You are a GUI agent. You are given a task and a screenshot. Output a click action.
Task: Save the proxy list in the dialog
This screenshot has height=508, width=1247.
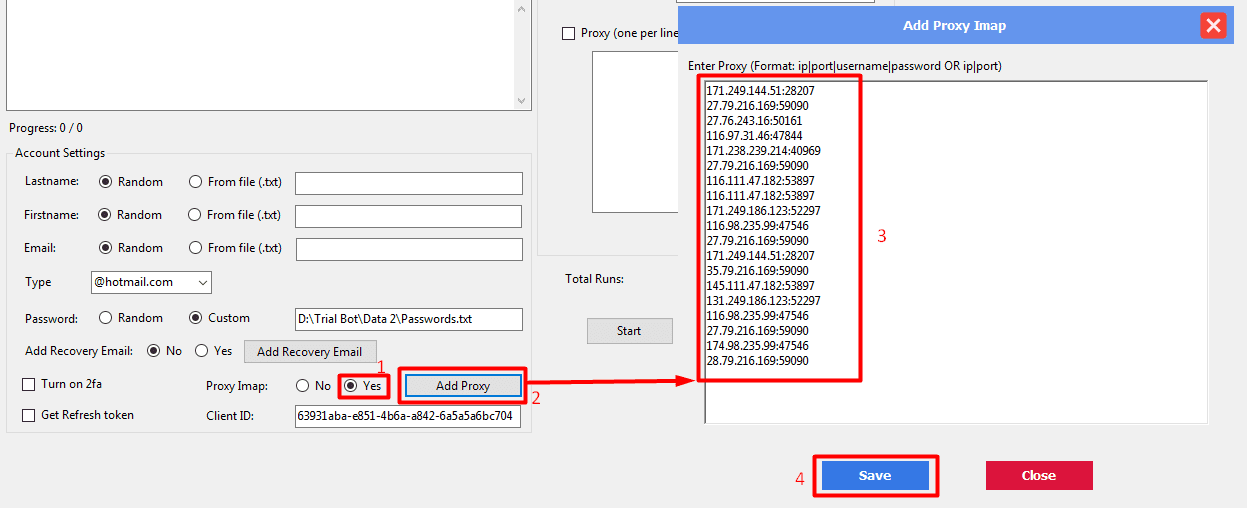tap(875, 476)
